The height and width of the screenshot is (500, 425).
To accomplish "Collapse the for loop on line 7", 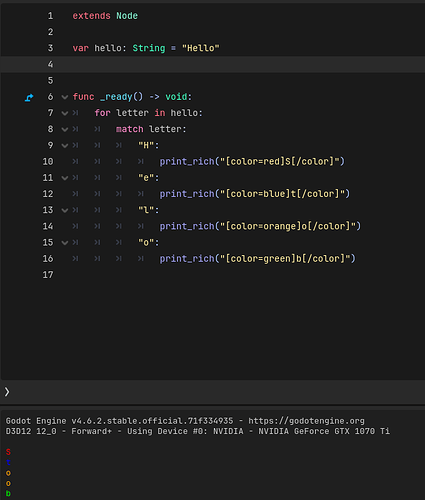I will [65, 113].
